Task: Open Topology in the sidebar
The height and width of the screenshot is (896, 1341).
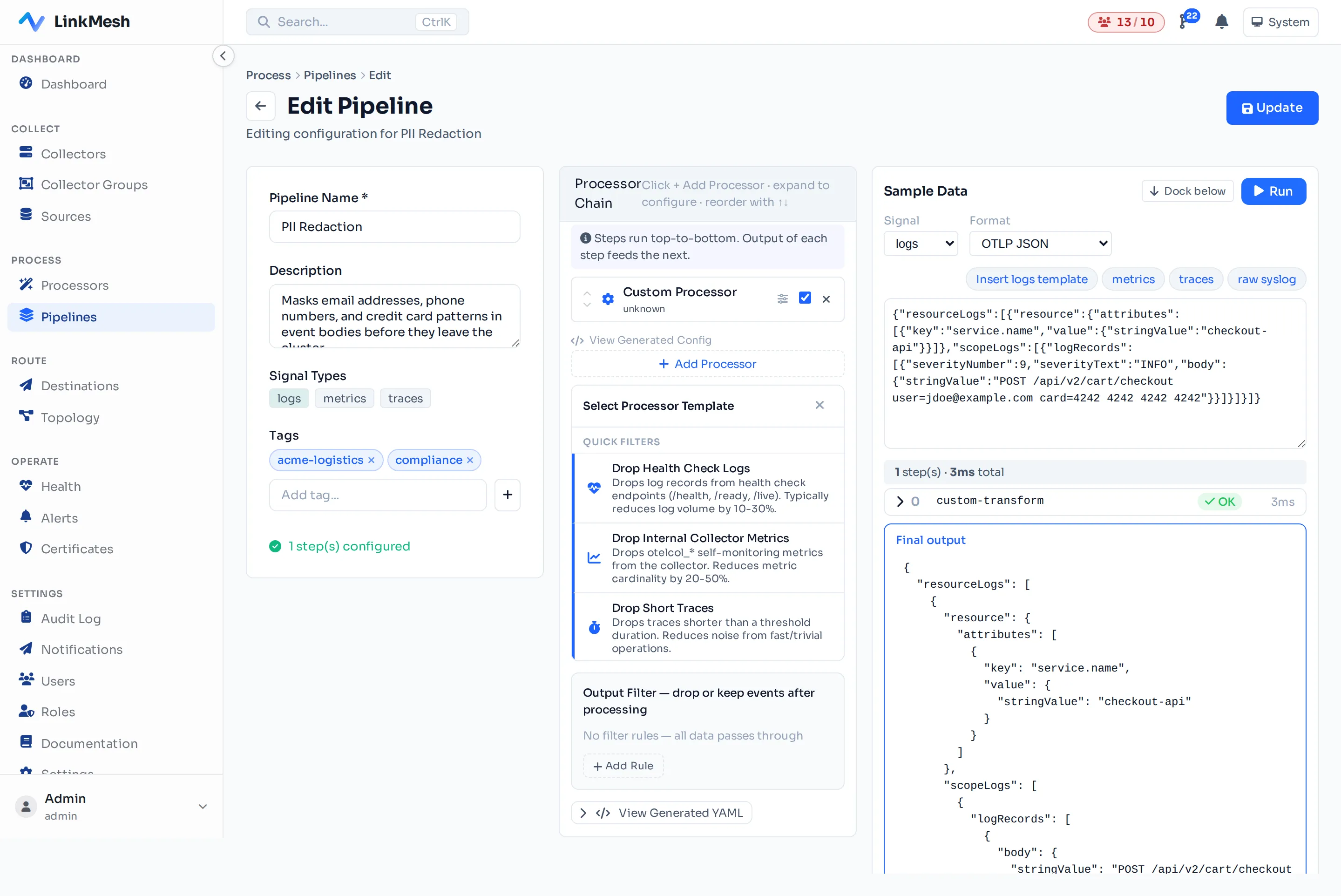Action: (111, 418)
